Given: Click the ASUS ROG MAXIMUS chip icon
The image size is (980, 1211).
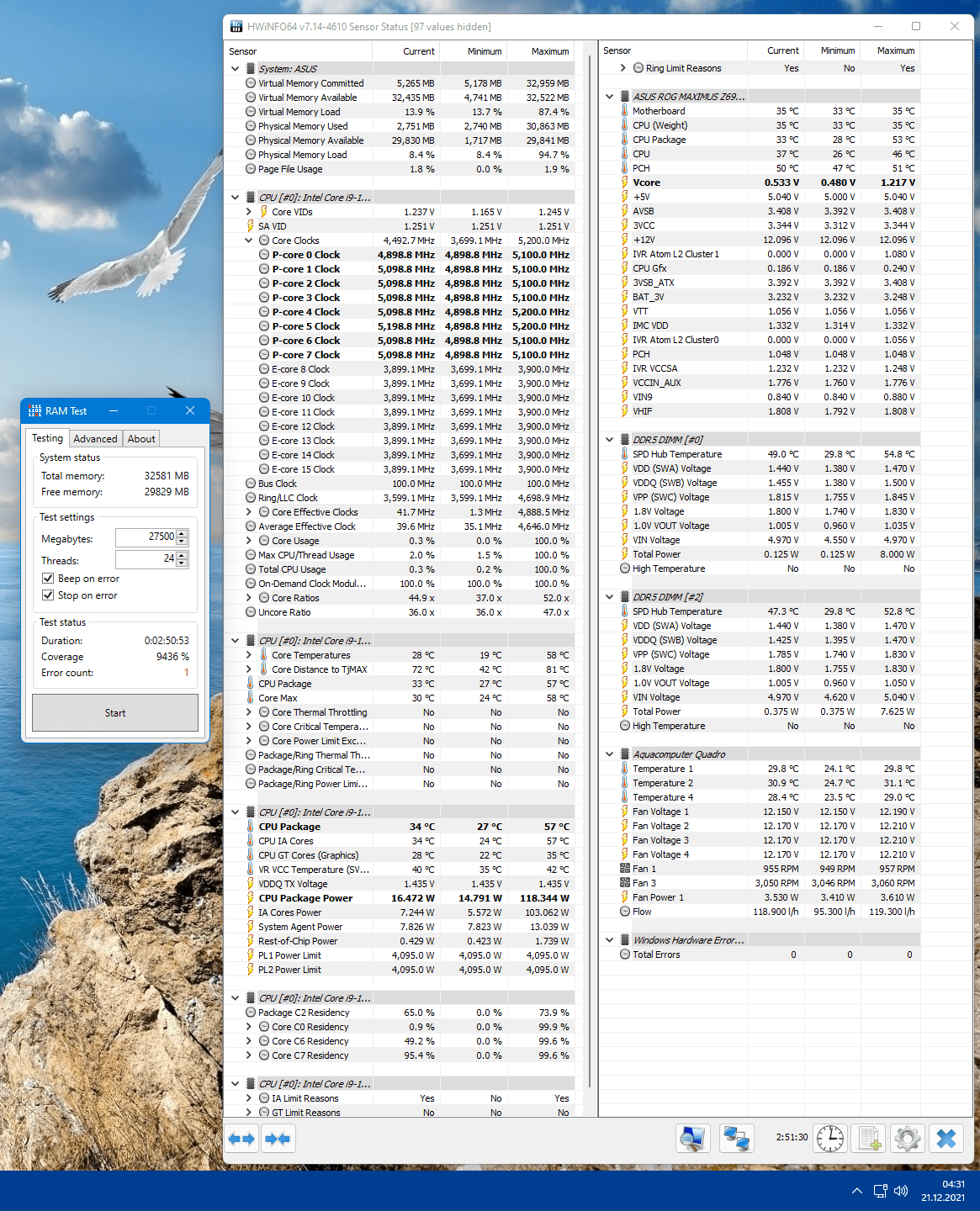Looking at the screenshot, I should pos(625,97).
